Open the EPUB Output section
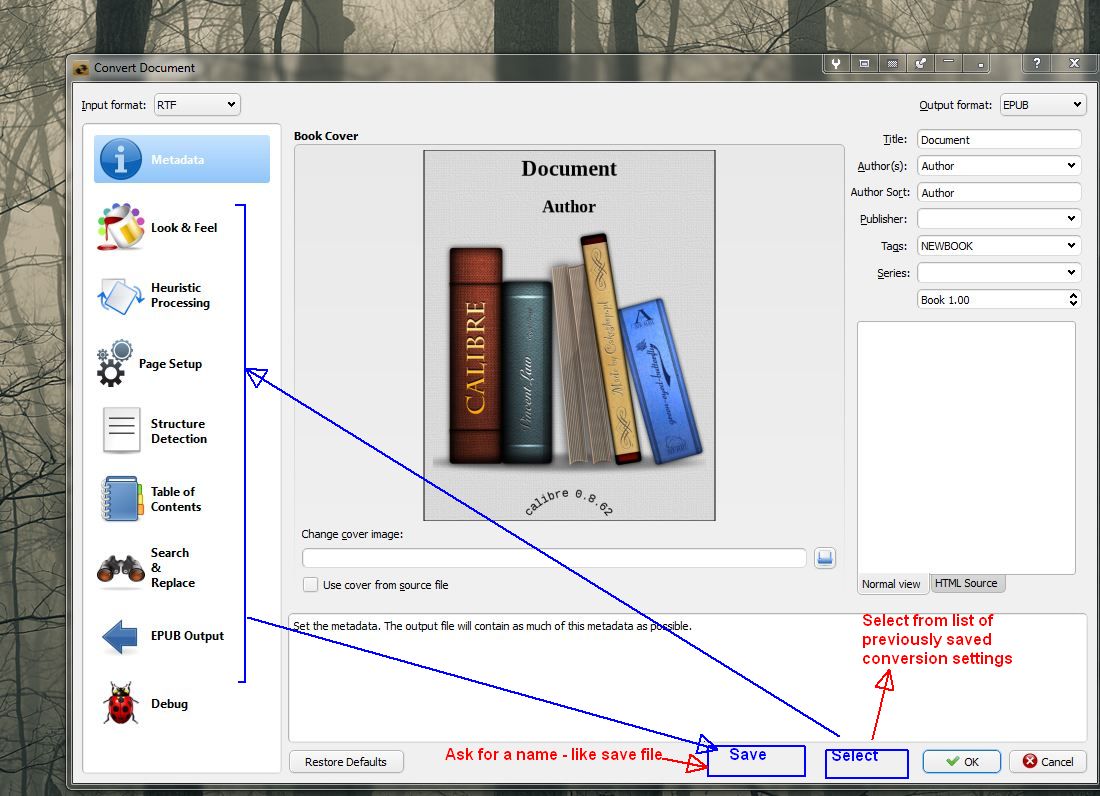 tap(161, 635)
